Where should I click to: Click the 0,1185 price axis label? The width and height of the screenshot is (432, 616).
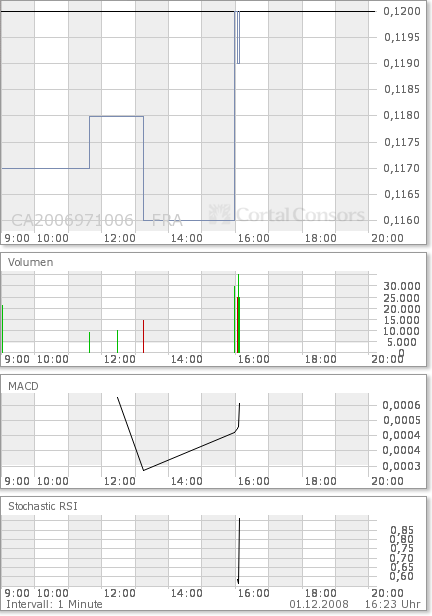401,89
